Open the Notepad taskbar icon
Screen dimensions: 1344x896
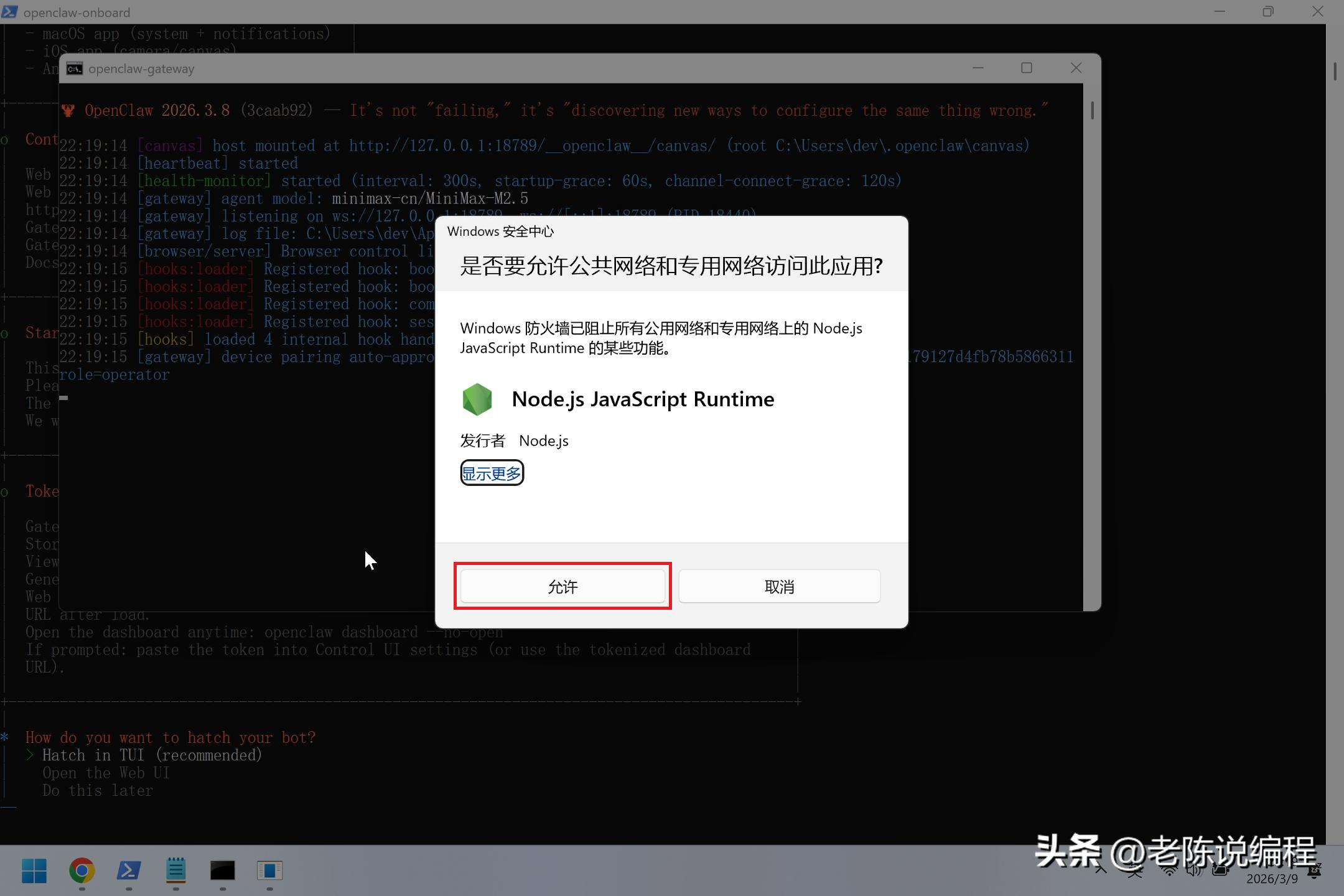coord(175,870)
